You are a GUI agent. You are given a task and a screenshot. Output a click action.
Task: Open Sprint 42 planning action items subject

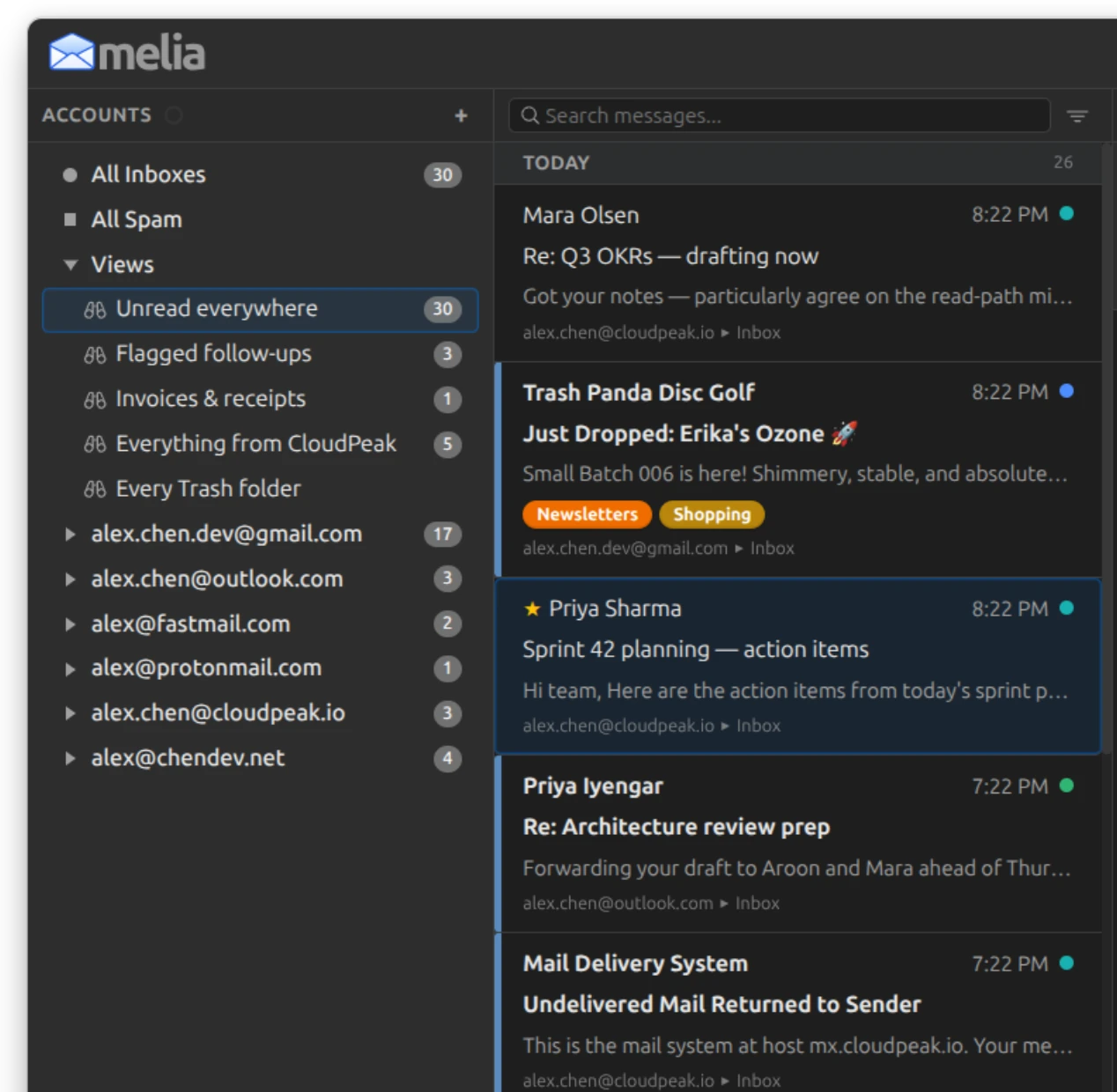pos(696,650)
